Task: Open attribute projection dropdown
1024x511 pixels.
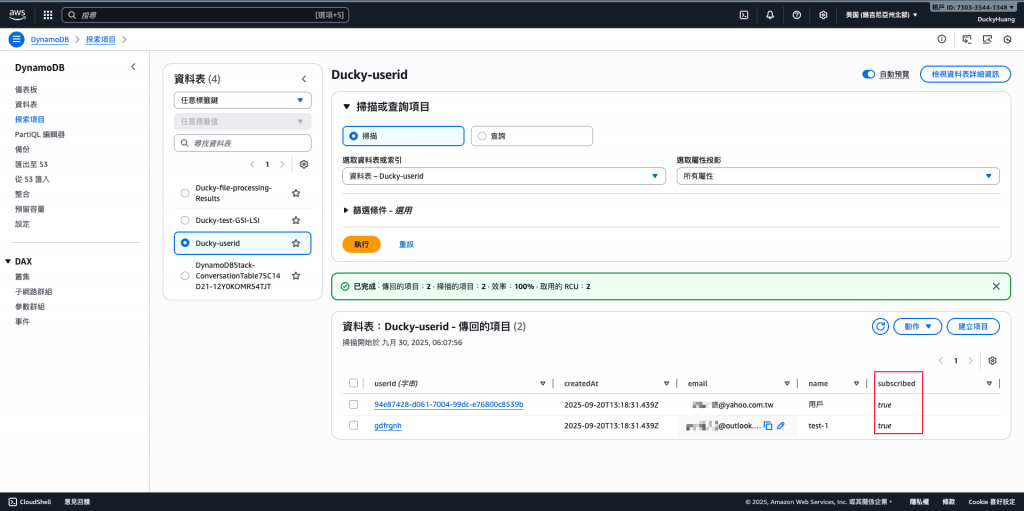Action: click(838, 176)
